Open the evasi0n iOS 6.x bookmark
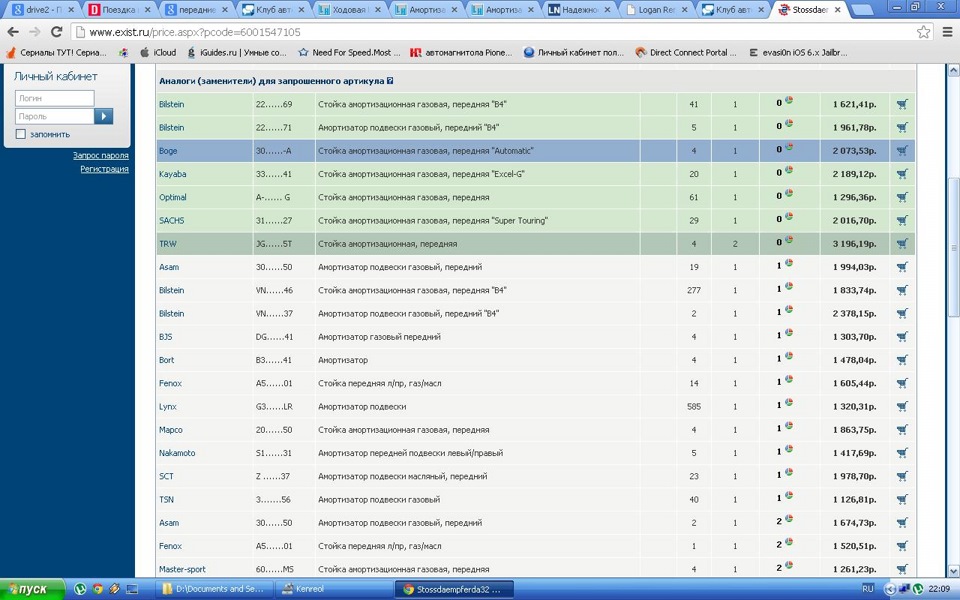This screenshot has height=600, width=960. tap(798, 53)
